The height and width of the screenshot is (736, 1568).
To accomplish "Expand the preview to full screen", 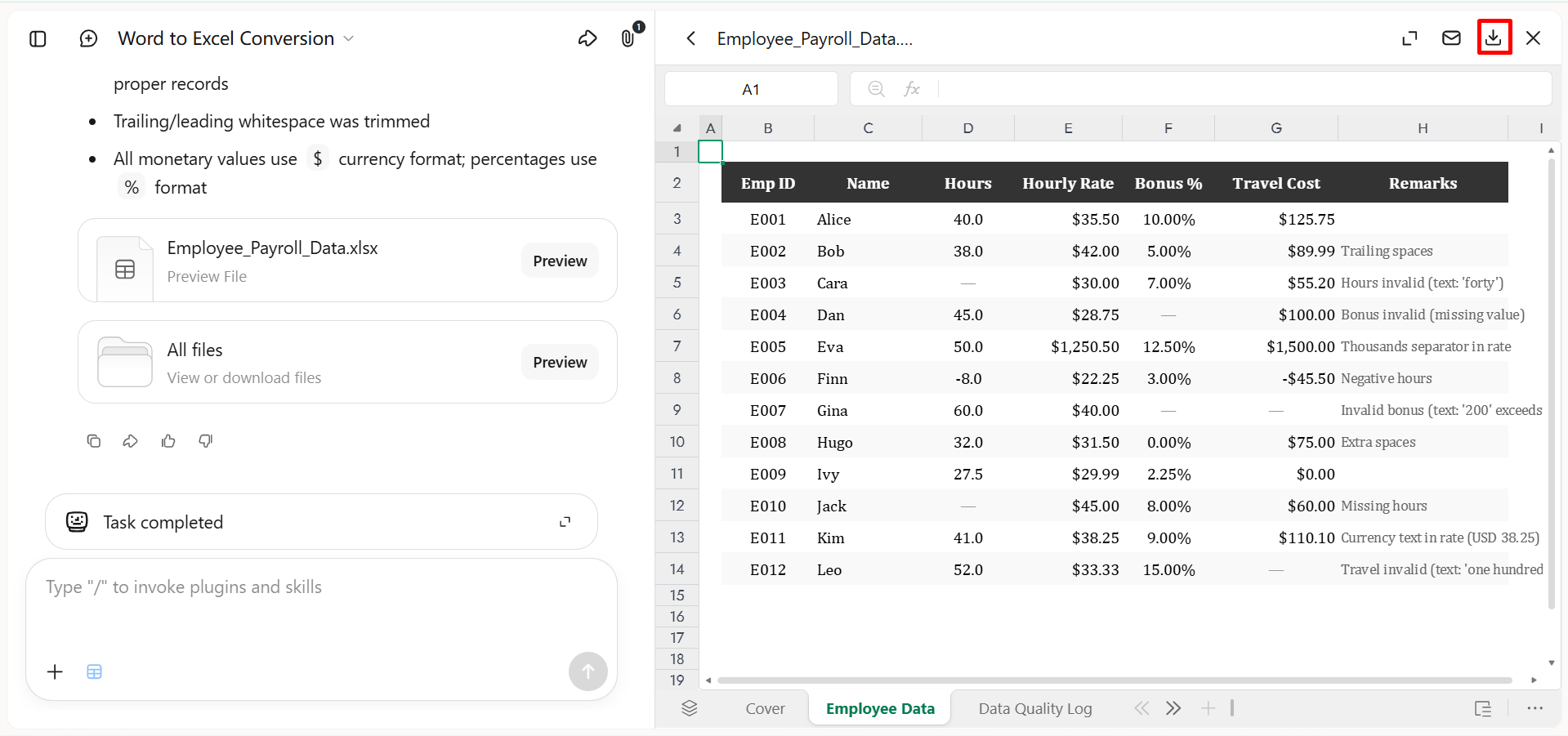I will [x=1409, y=38].
